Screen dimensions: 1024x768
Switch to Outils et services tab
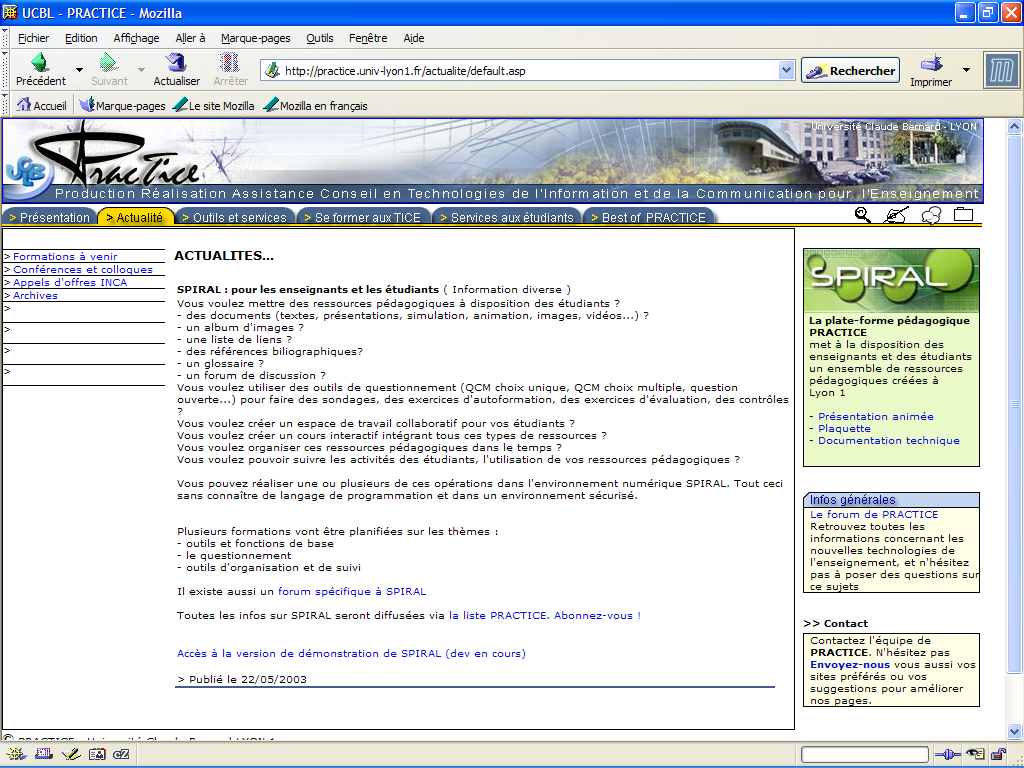click(x=234, y=217)
